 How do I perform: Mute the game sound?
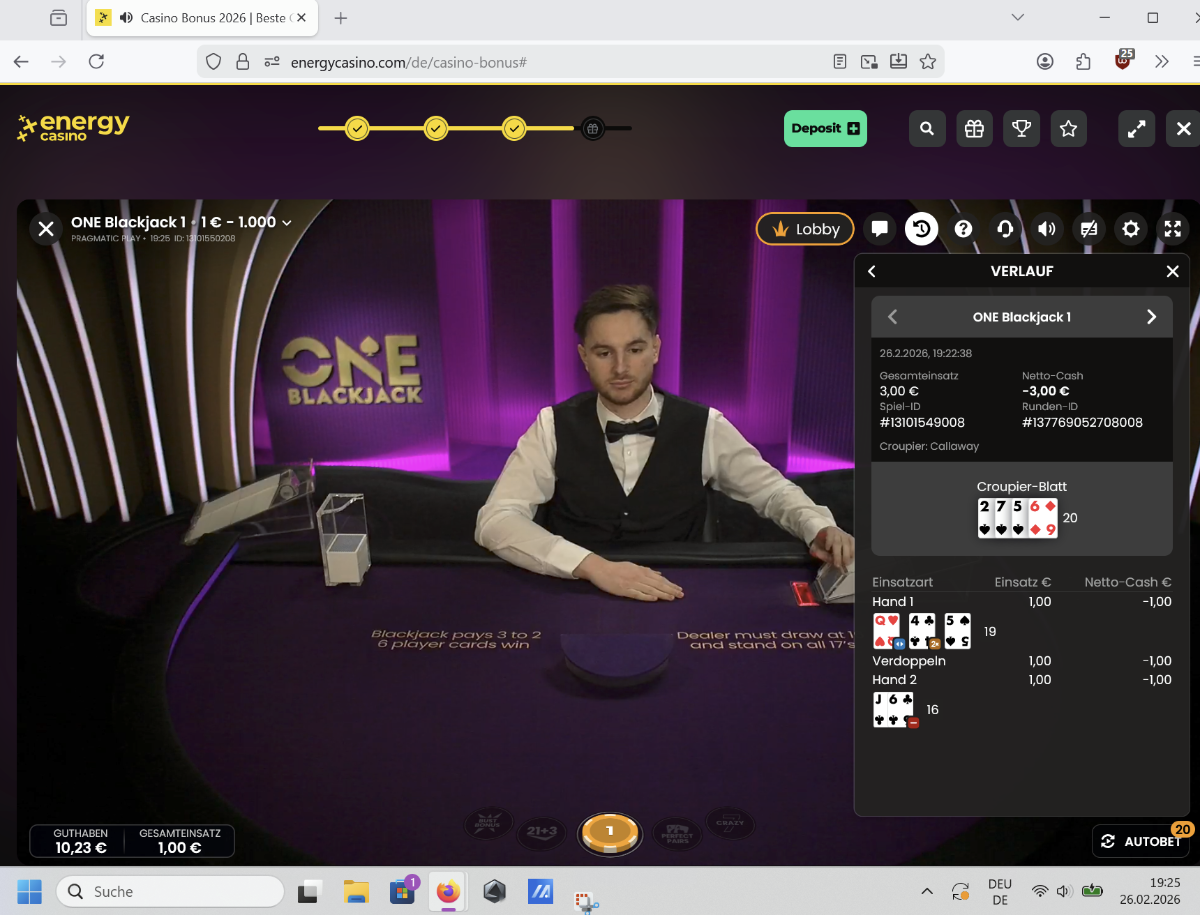pyautogui.click(x=1047, y=229)
